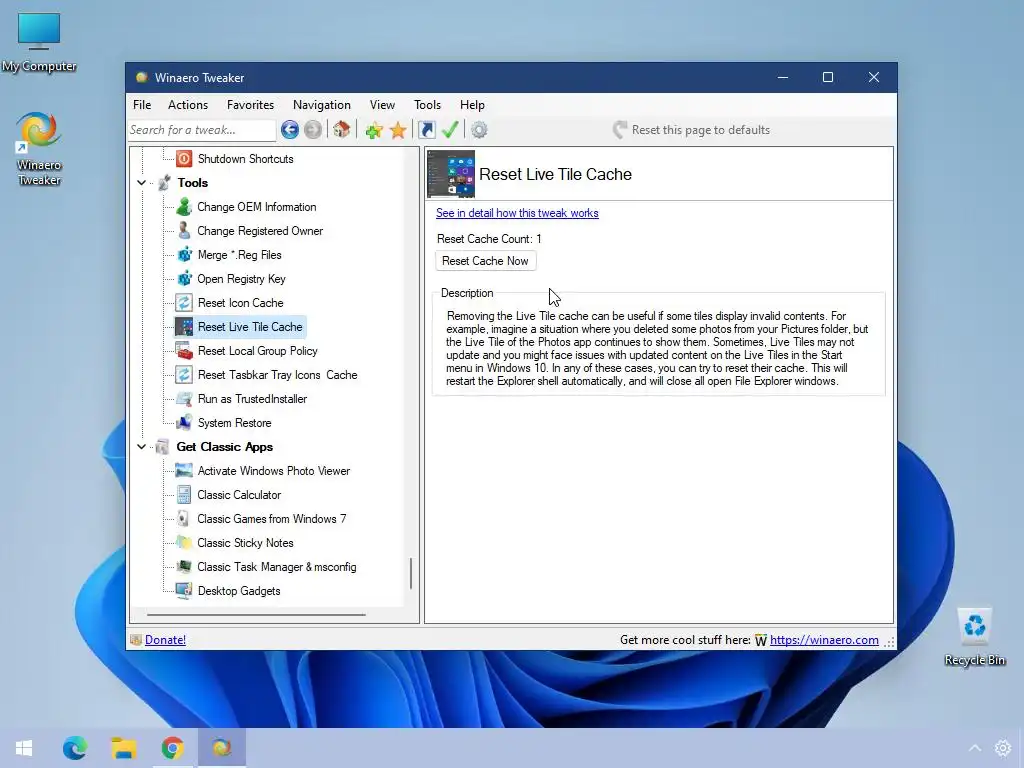Open the Help menu
The width and height of the screenshot is (1024, 768).
472,105
